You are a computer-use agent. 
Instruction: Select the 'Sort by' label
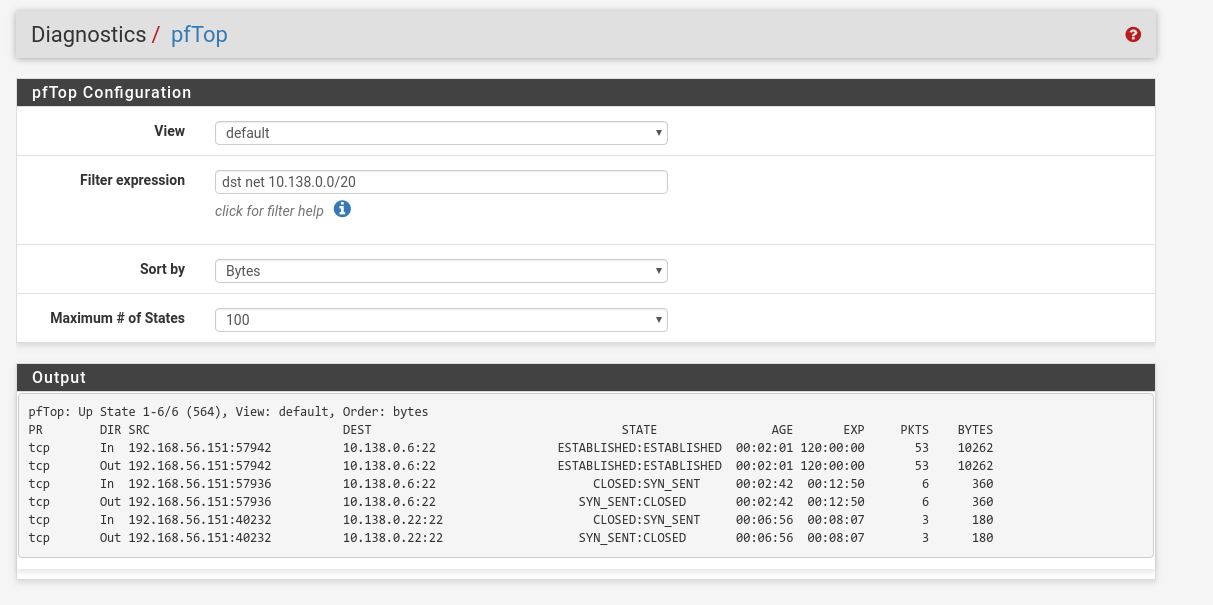click(x=162, y=270)
